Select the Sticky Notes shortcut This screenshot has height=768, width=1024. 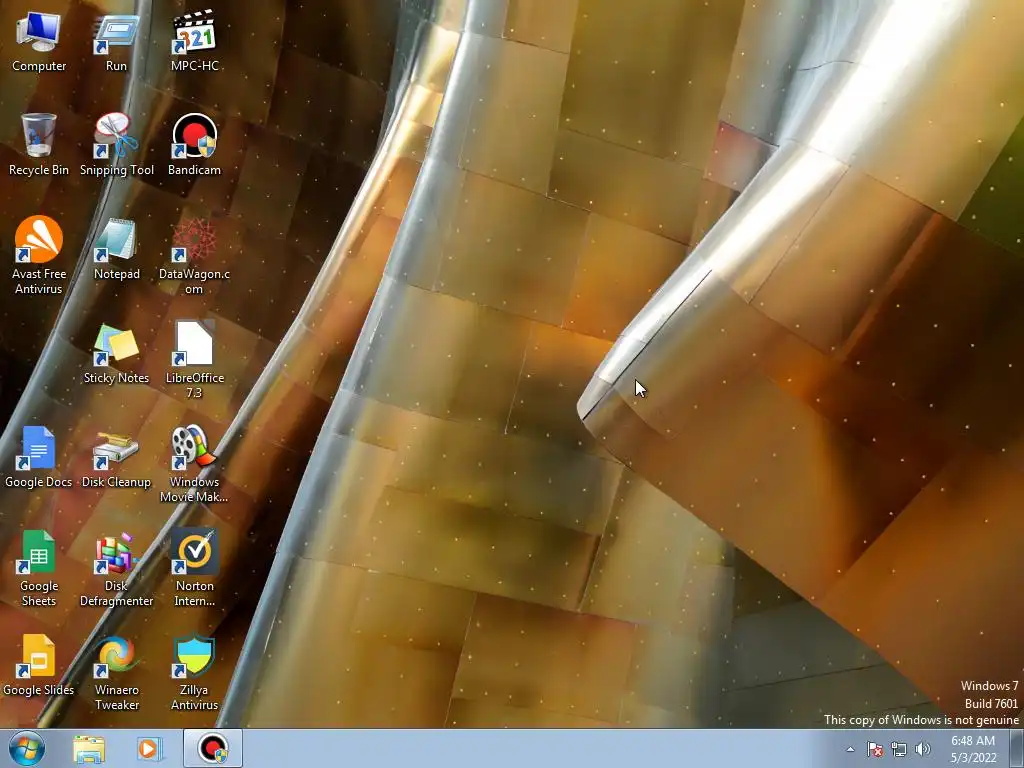click(x=116, y=353)
